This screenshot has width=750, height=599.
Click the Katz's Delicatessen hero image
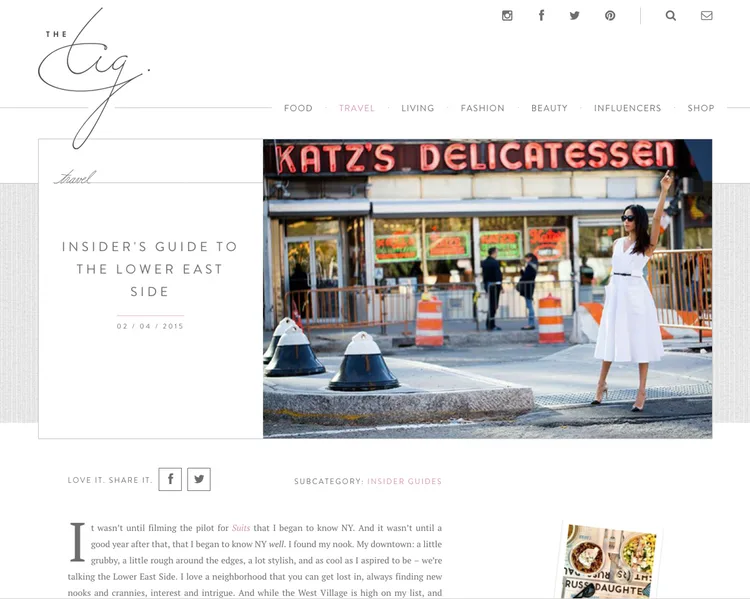pos(487,288)
